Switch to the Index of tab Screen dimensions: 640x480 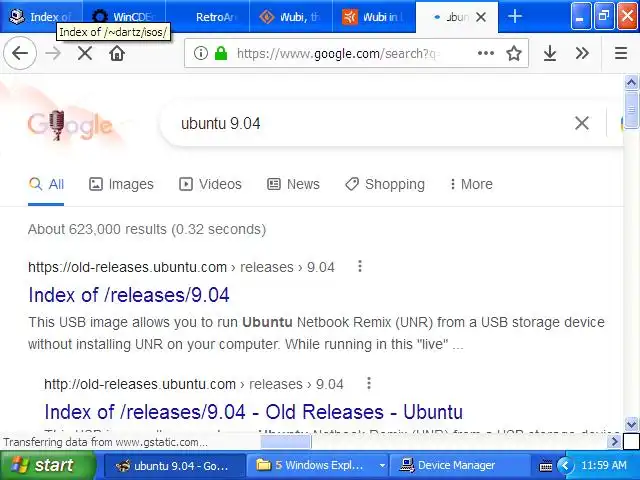pos(41,17)
